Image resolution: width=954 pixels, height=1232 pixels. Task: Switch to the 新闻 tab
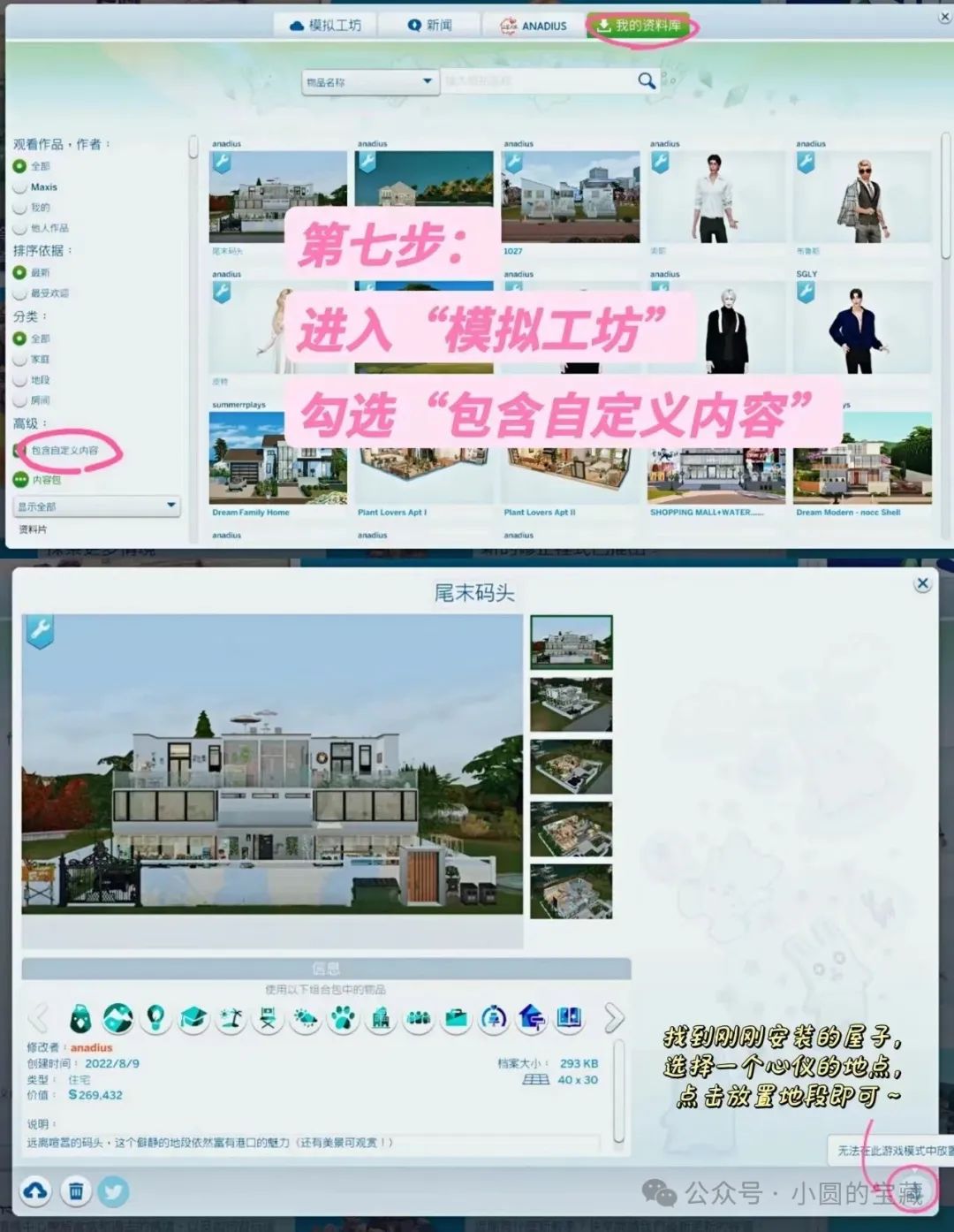tap(430, 26)
